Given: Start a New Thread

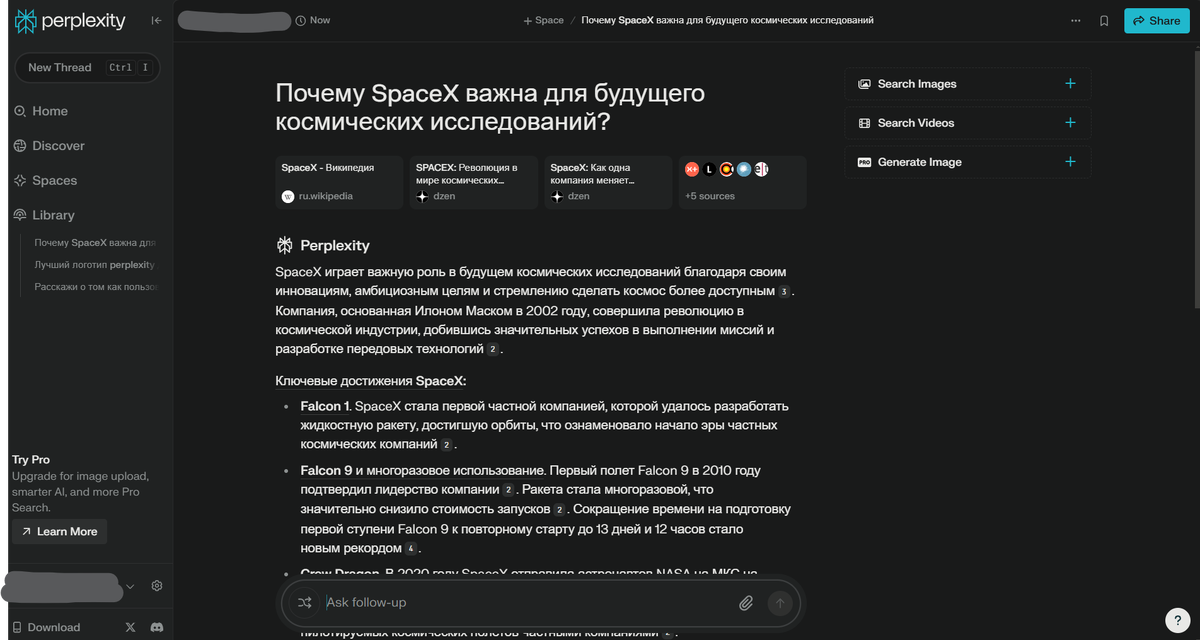Looking at the screenshot, I should click(x=87, y=67).
